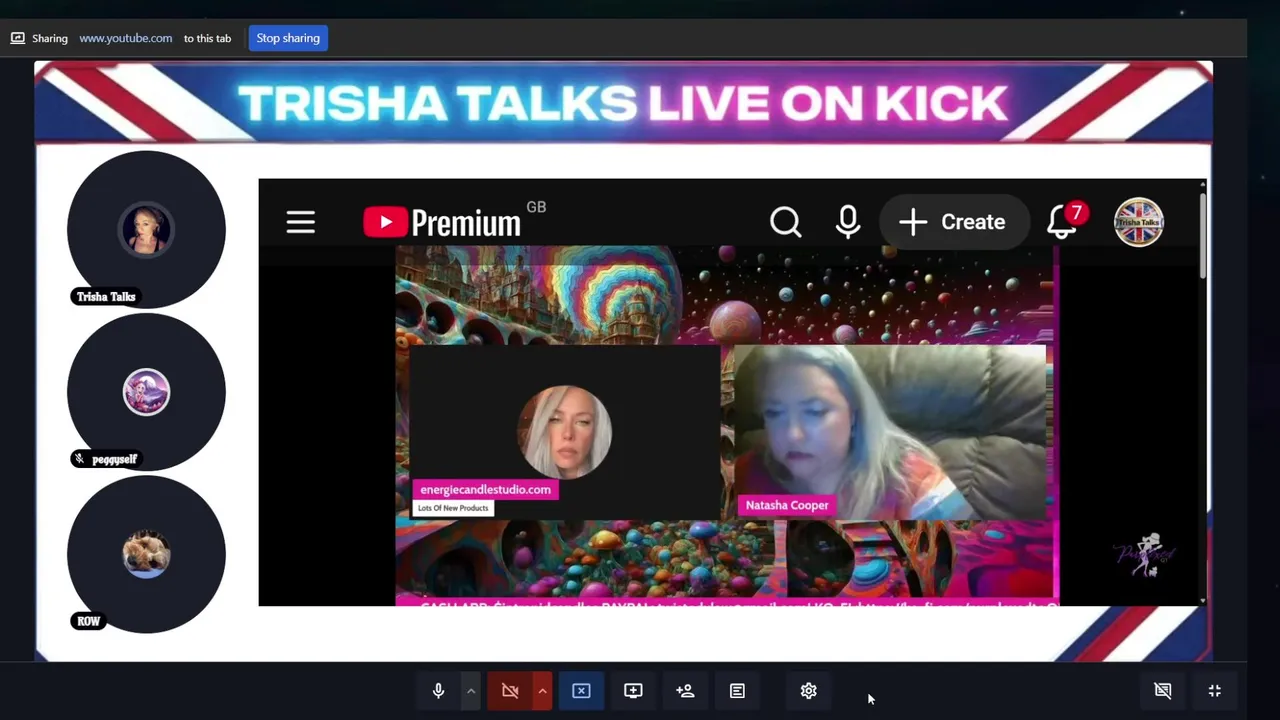Click the screen sharing indicator icon
The height and width of the screenshot is (720, 1280).
tap(17, 38)
